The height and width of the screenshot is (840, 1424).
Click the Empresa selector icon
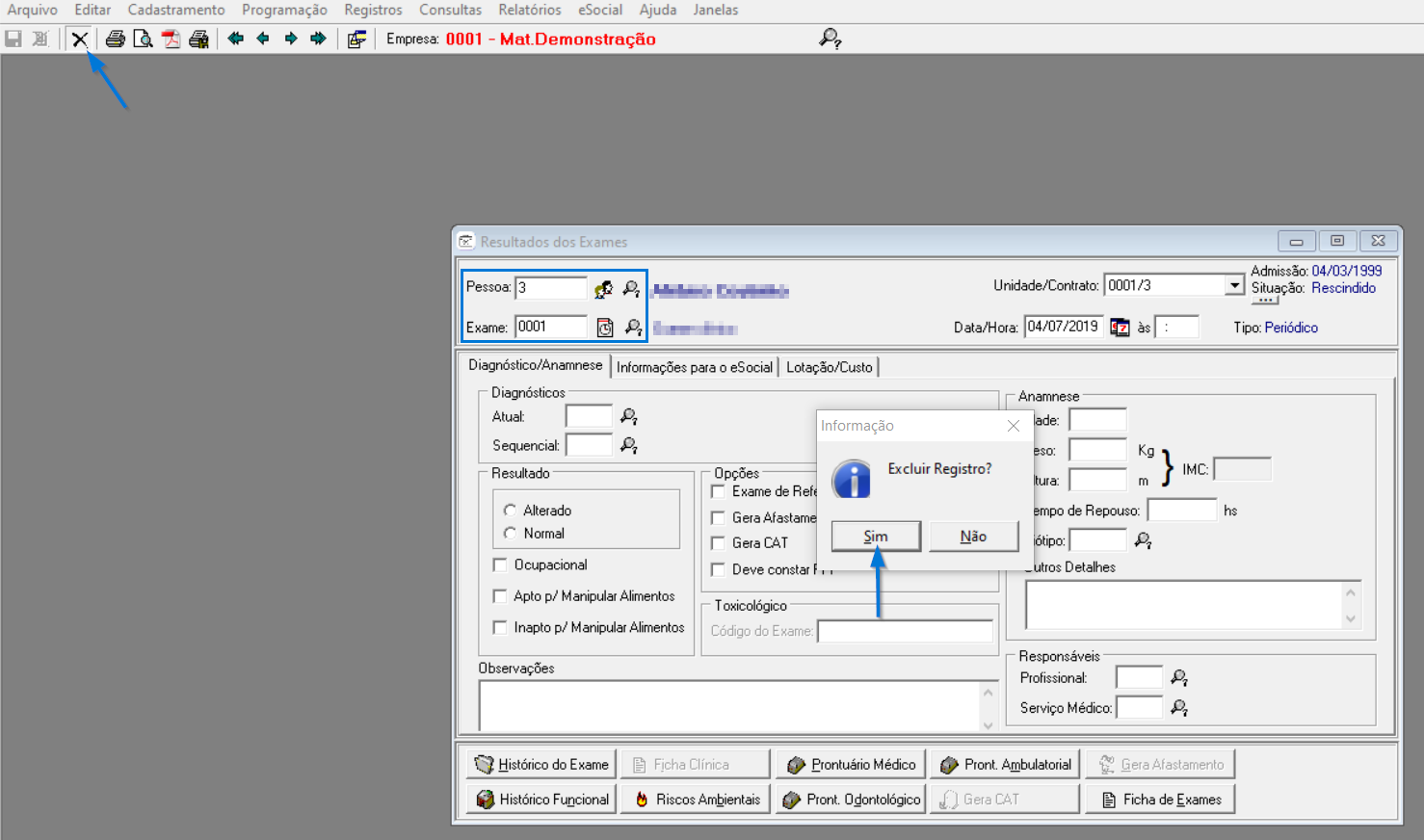[356, 39]
